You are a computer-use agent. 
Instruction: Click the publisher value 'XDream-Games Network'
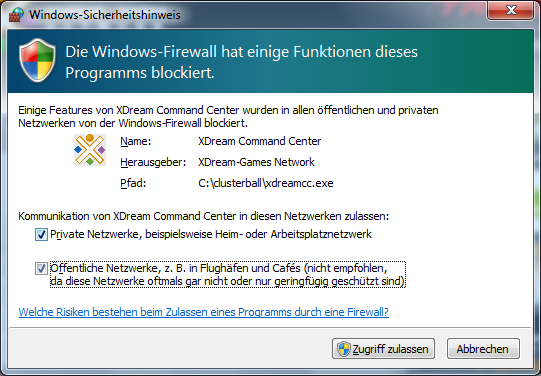[x=256, y=162]
